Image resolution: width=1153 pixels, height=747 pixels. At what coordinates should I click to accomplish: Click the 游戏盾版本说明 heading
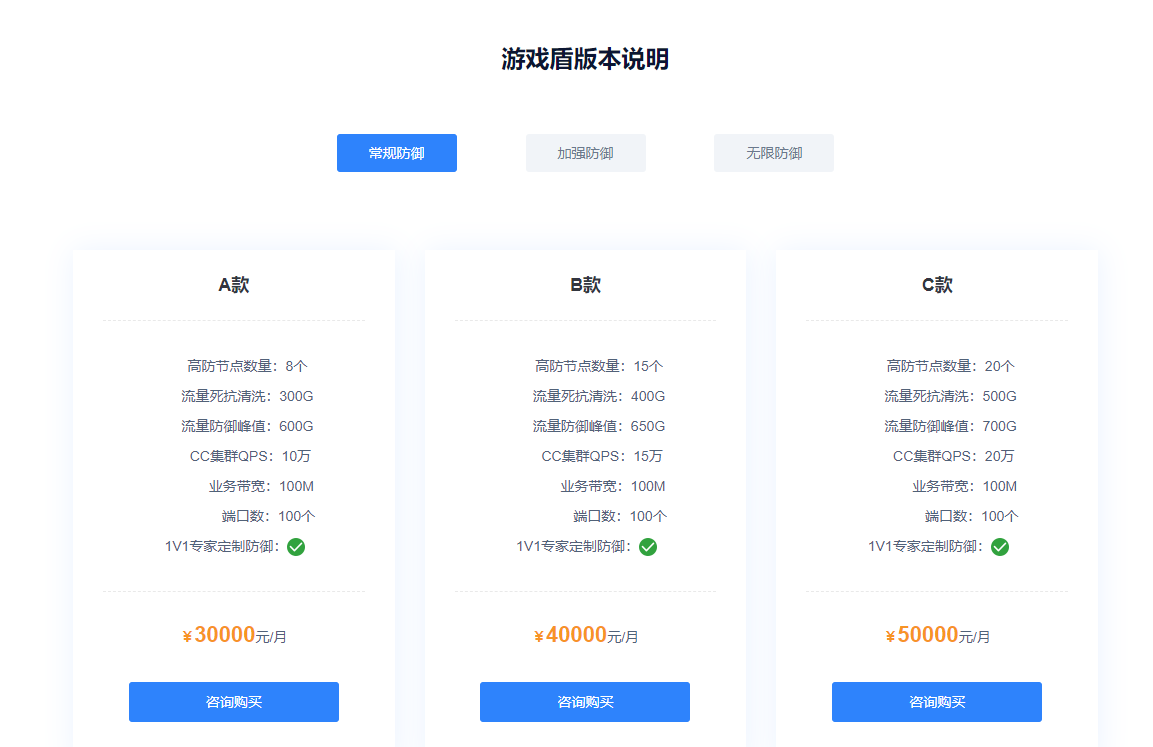[585, 59]
